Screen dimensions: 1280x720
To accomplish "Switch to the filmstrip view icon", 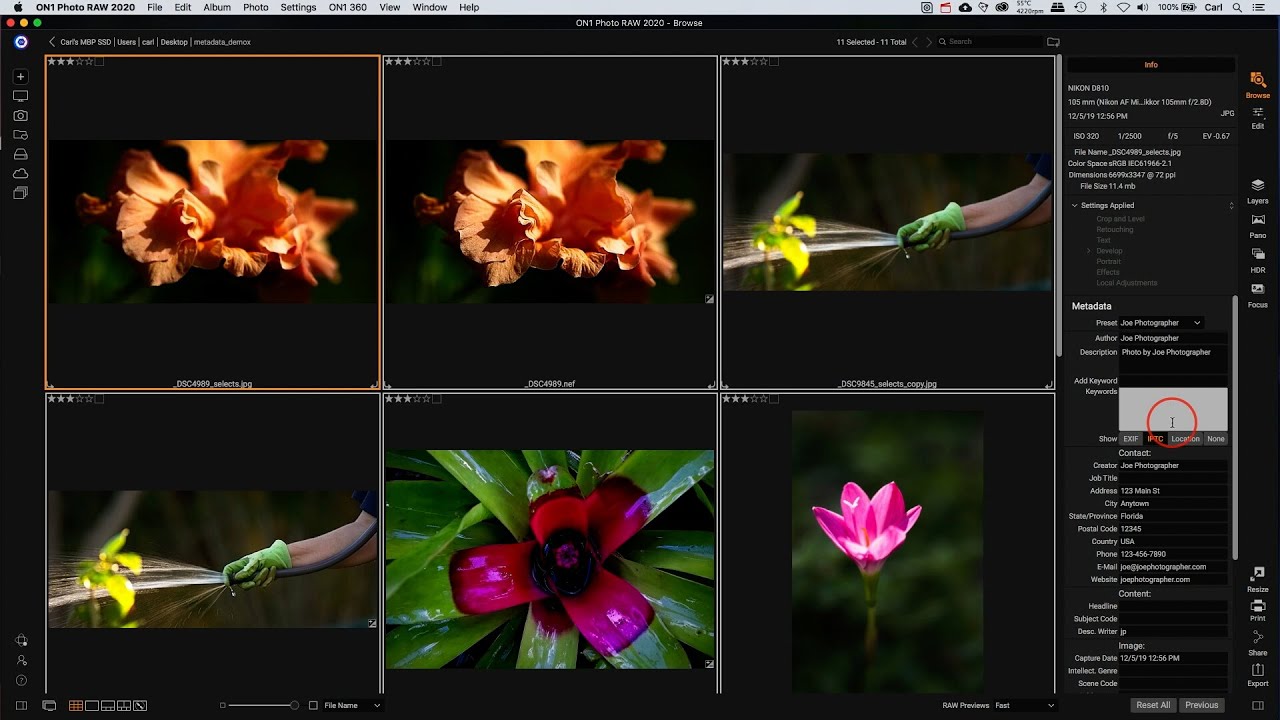I will click(108, 706).
